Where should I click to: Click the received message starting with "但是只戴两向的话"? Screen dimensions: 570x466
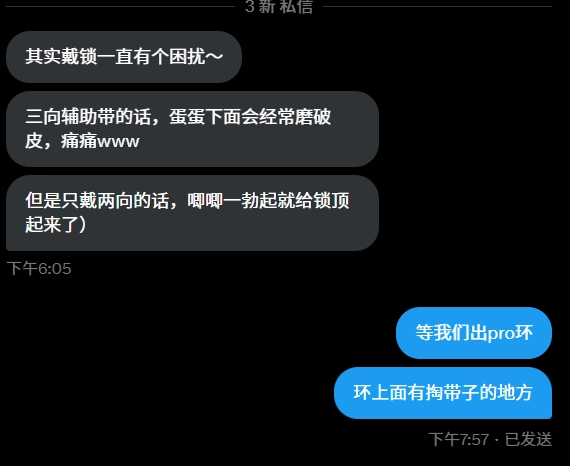point(192,213)
